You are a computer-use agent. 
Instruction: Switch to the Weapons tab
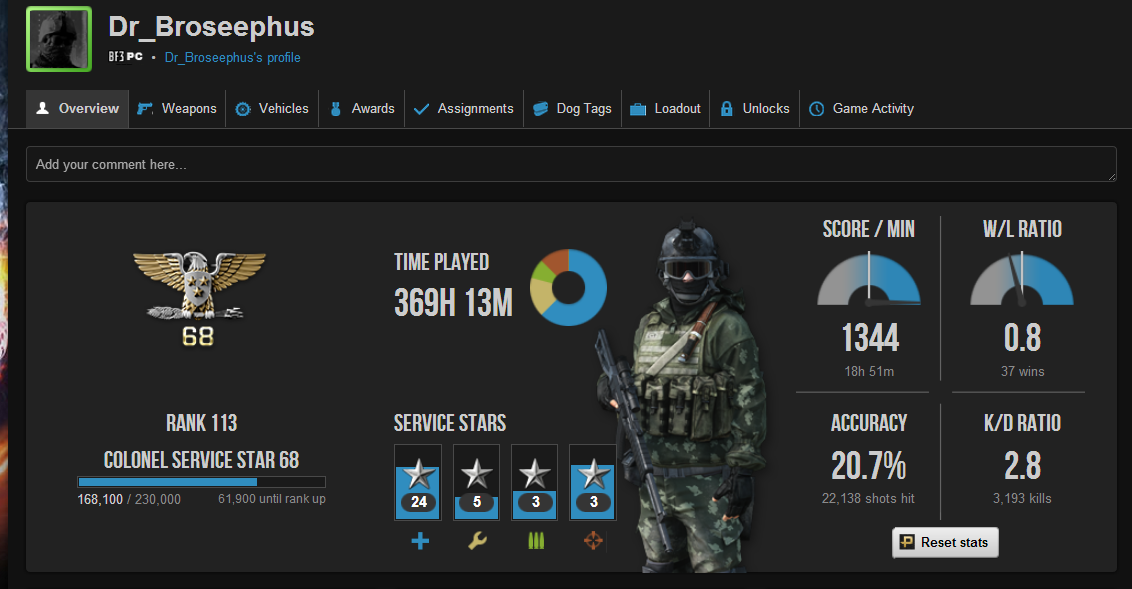(177, 109)
